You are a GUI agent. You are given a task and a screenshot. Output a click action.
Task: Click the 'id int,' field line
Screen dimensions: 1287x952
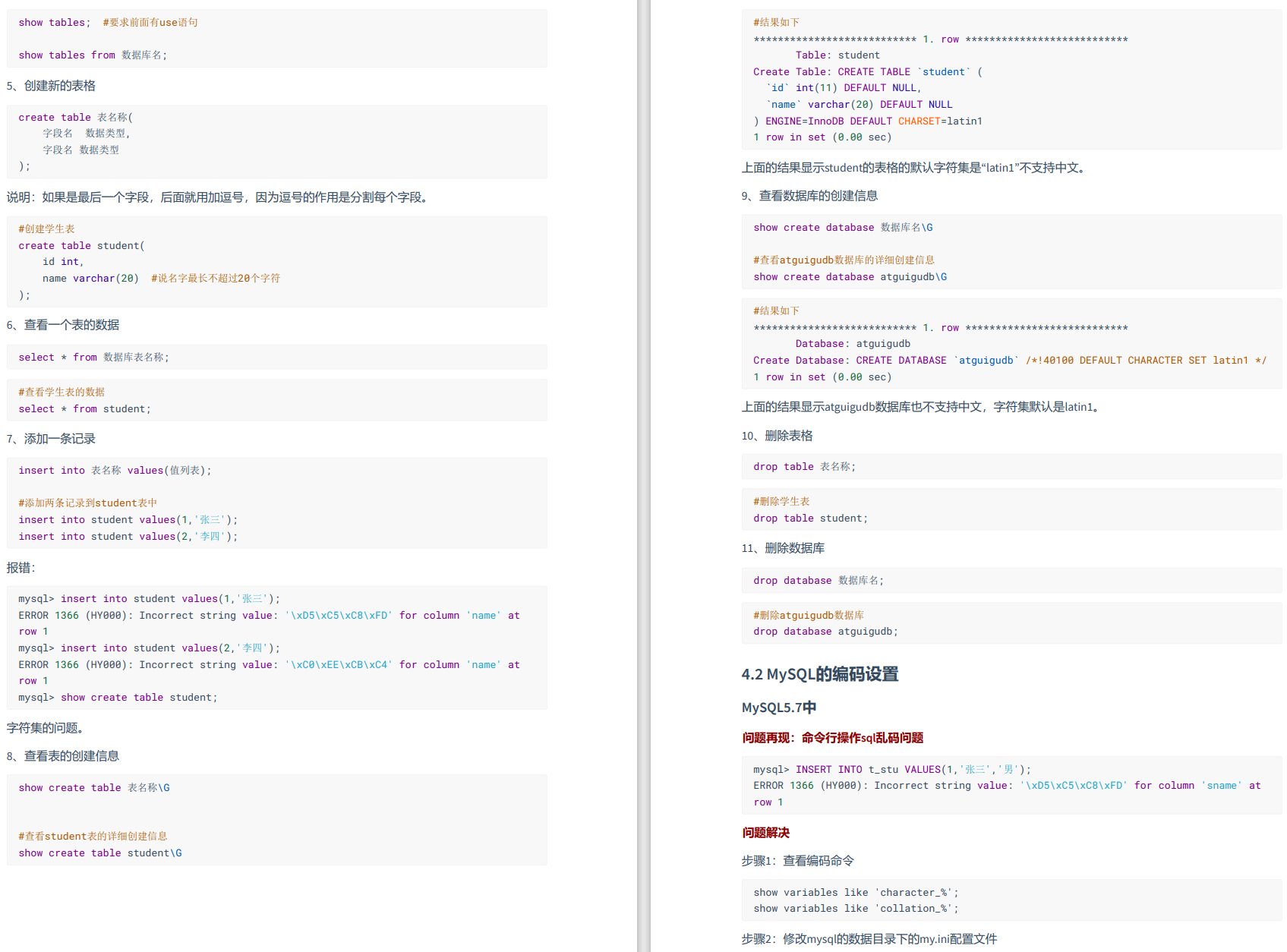click(63, 262)
